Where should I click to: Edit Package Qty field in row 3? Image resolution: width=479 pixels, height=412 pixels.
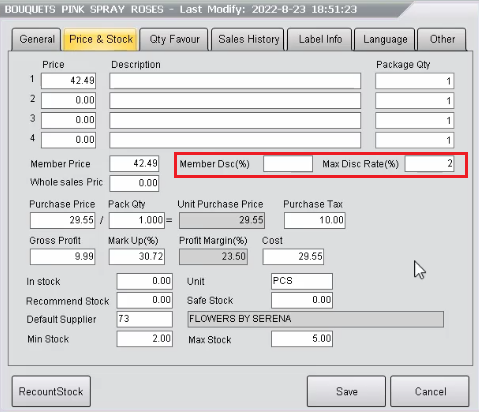tap(415, 120)
